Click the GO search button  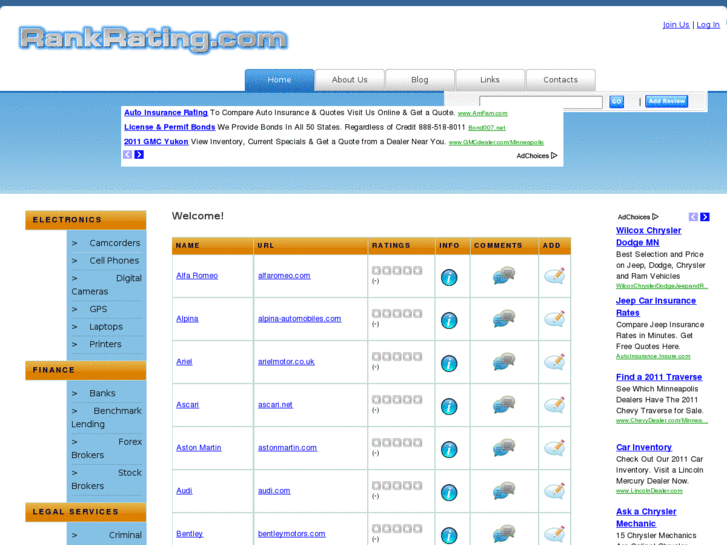(x=616, y=102)
